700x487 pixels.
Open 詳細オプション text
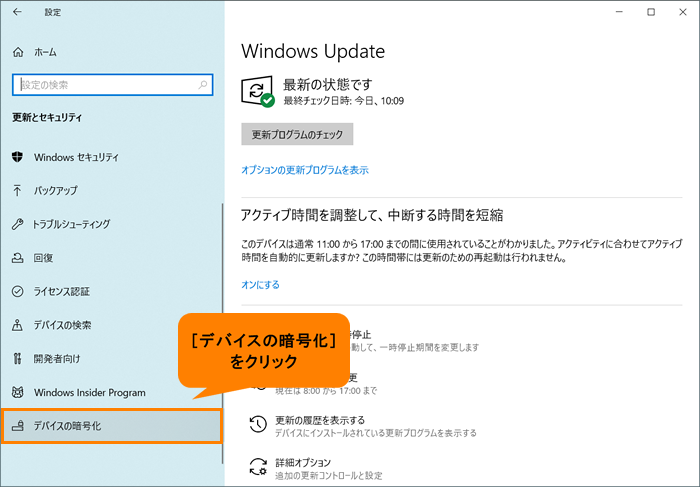click(x=303, y=462)
